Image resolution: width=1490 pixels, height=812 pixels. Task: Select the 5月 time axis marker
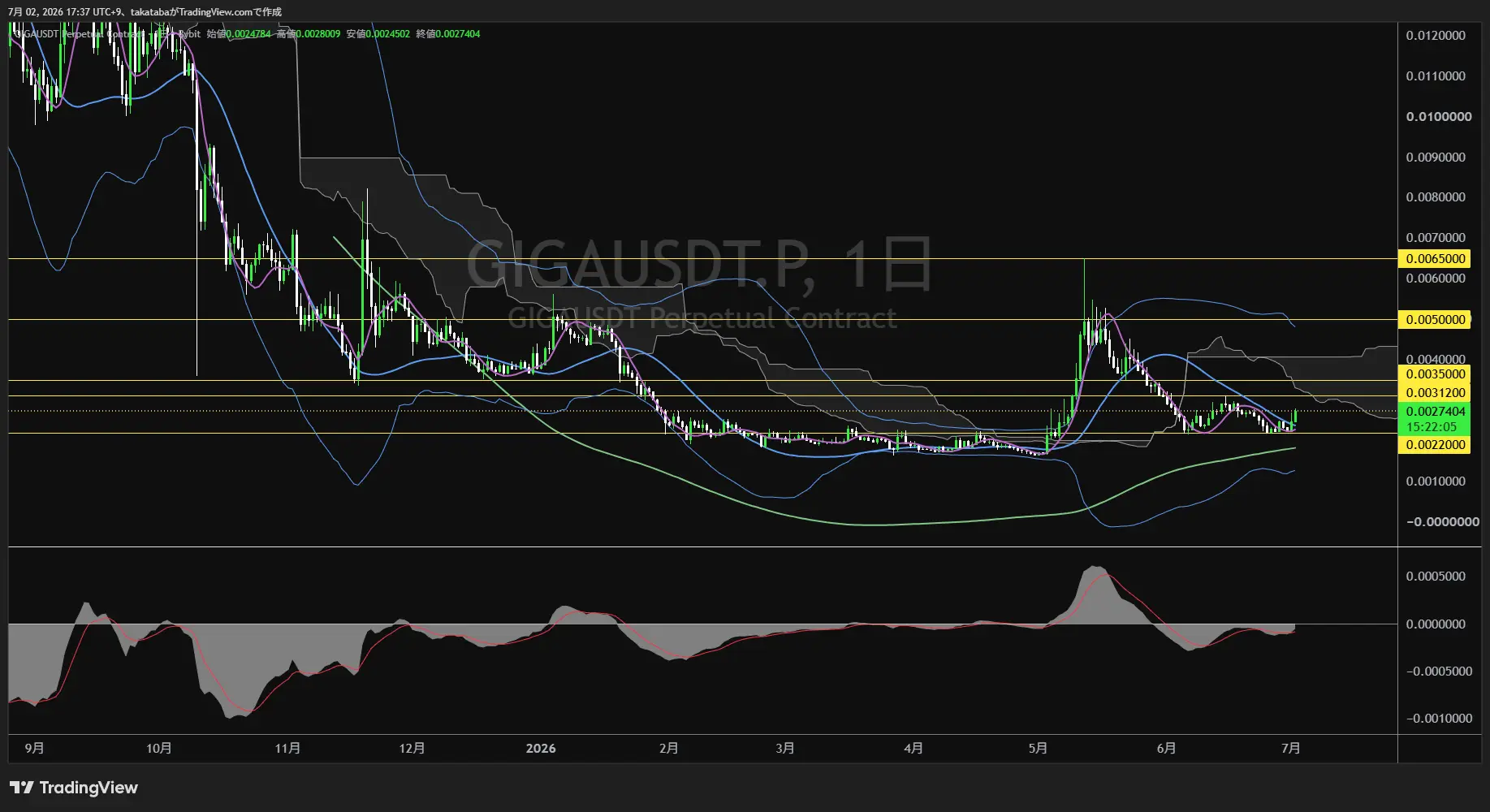point(1038,748)
